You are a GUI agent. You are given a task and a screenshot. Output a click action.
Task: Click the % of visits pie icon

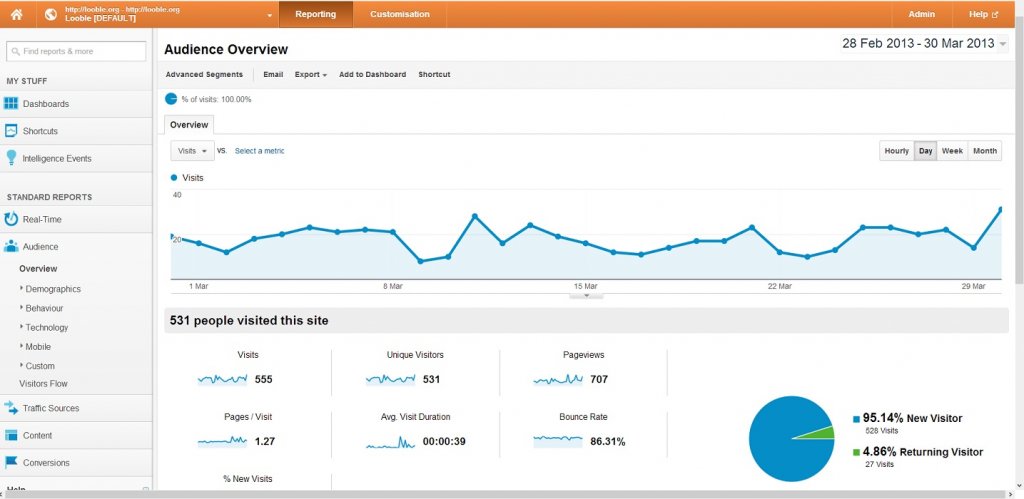coord(171,99)
